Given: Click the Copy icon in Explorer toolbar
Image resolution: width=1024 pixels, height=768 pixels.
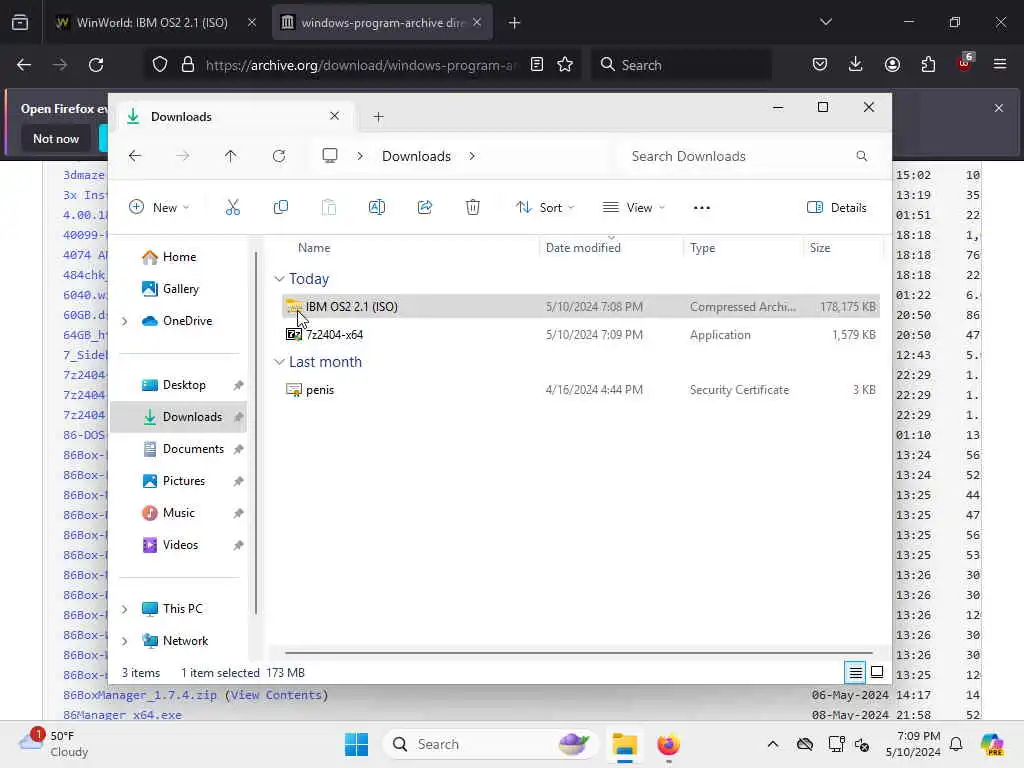Looking at the screenshot, I should pos(281,208).
